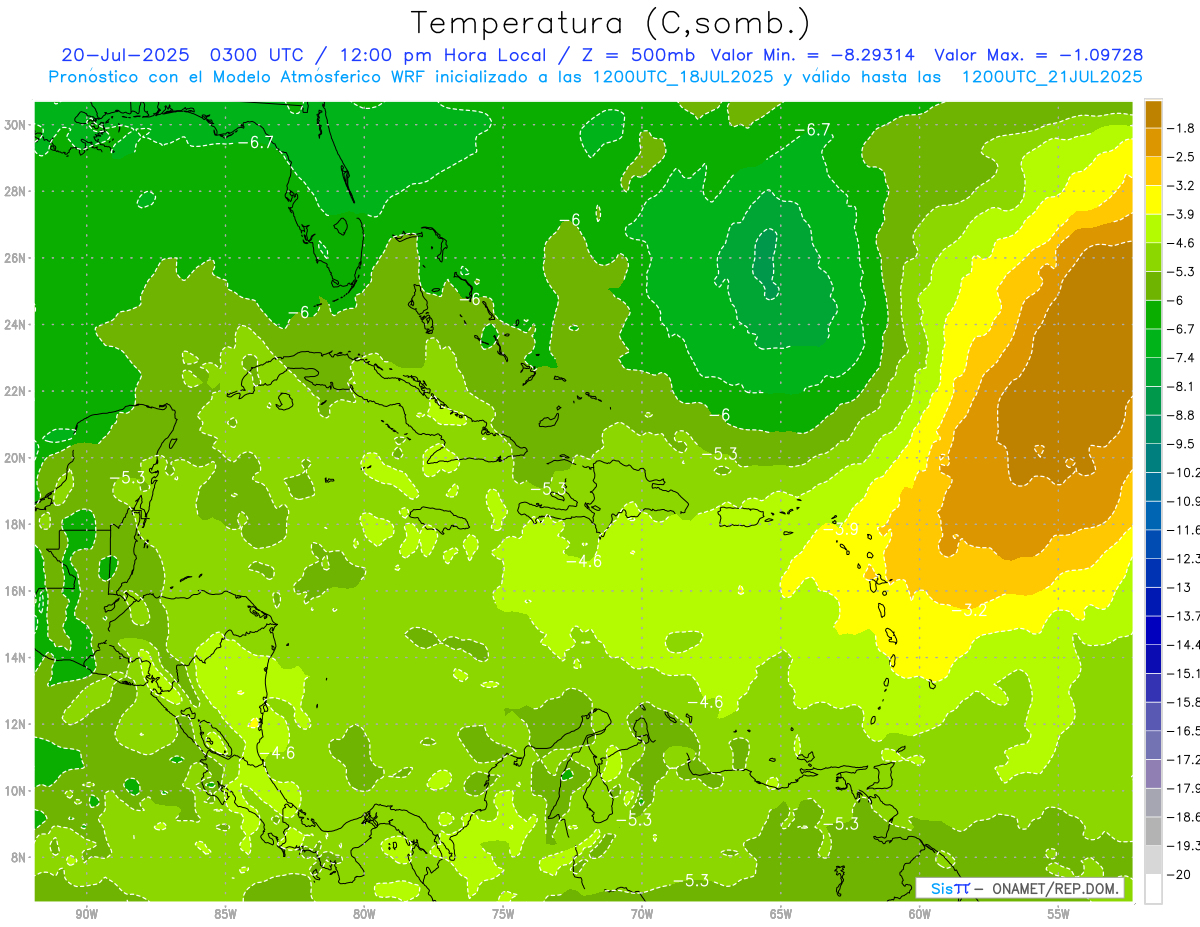Click the '-20' colorbar label
The width and height of the screenshot is (1200, 927).
pyautogui.click(x=1180, y=875)
